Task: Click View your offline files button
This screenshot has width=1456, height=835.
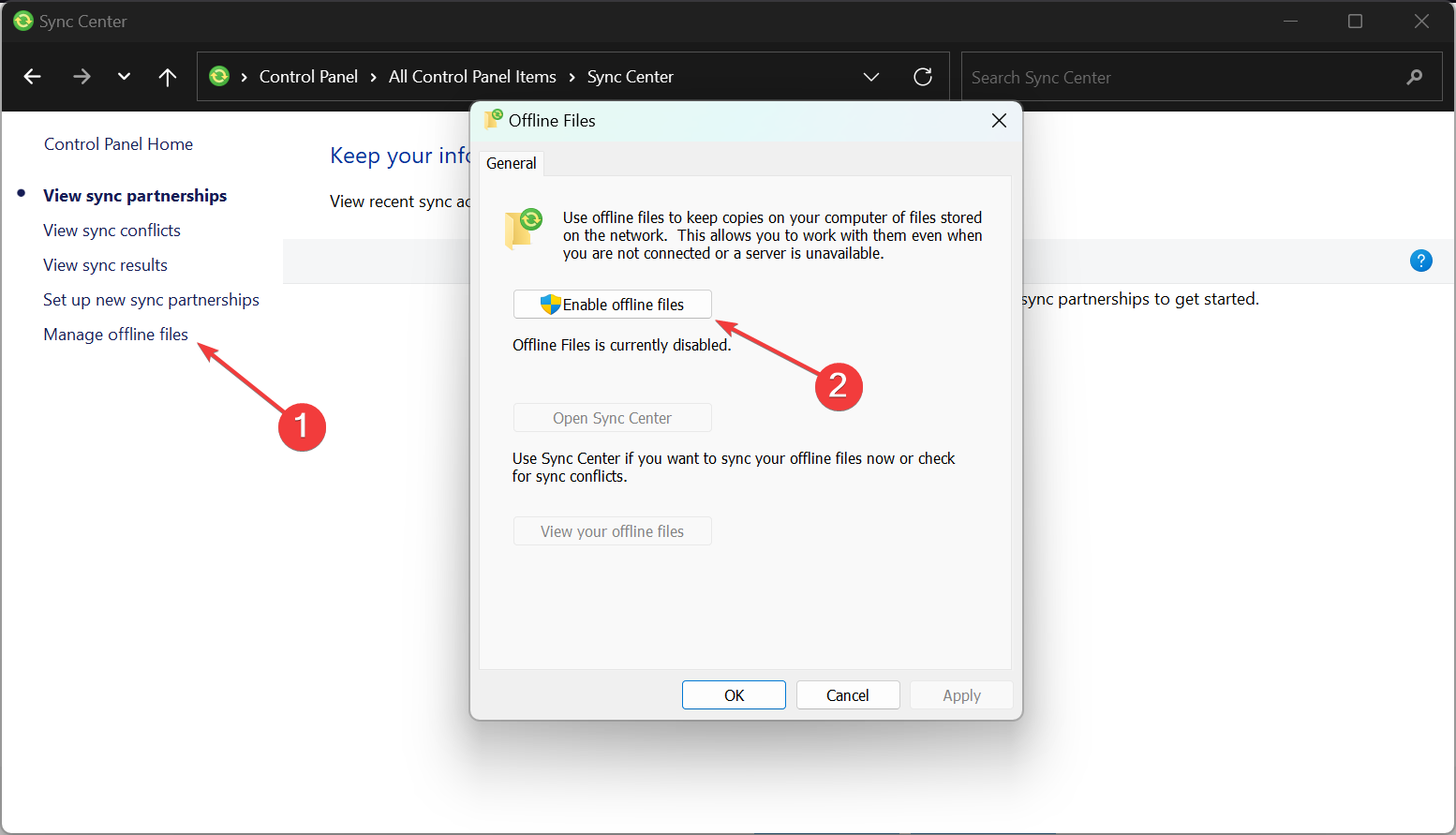Action: point(613,531)
